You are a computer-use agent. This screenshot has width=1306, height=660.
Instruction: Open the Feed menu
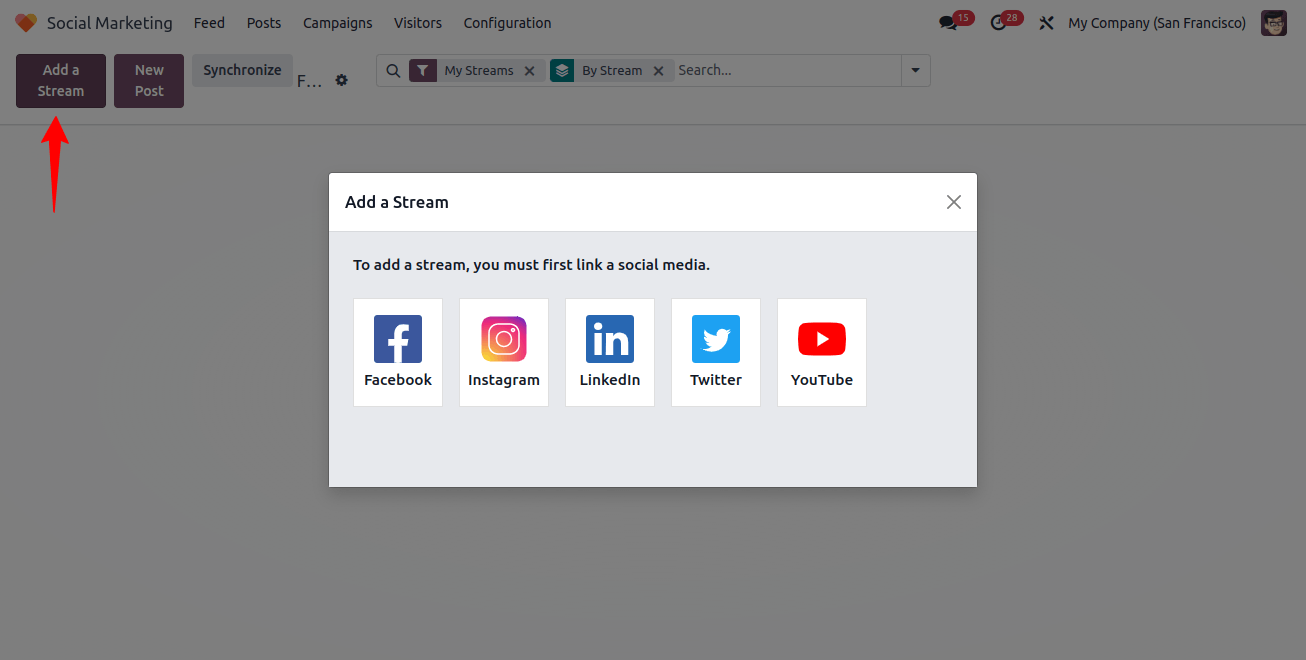point(209,23)
